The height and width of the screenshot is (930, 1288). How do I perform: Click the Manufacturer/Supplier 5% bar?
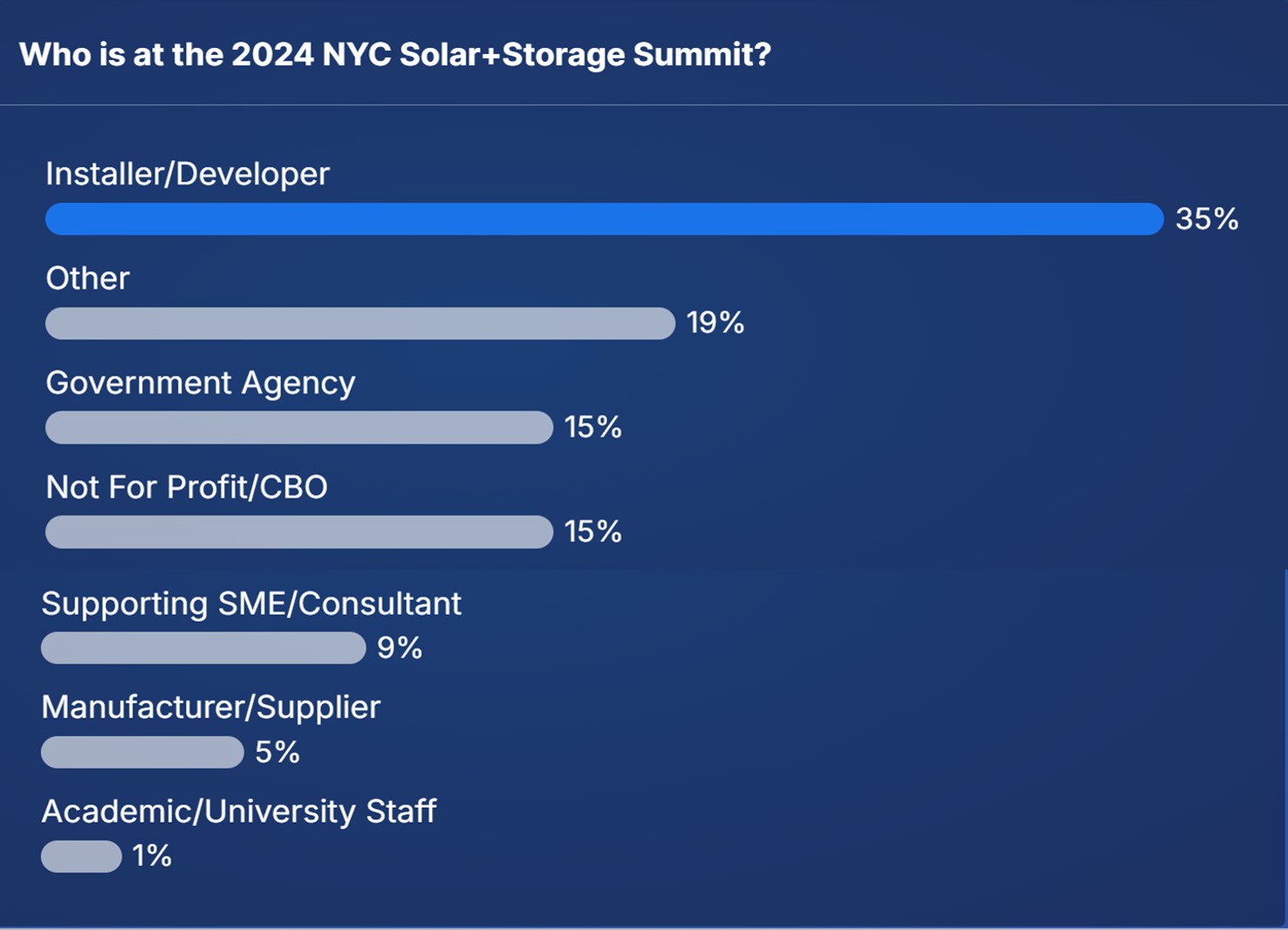(142, 752)
